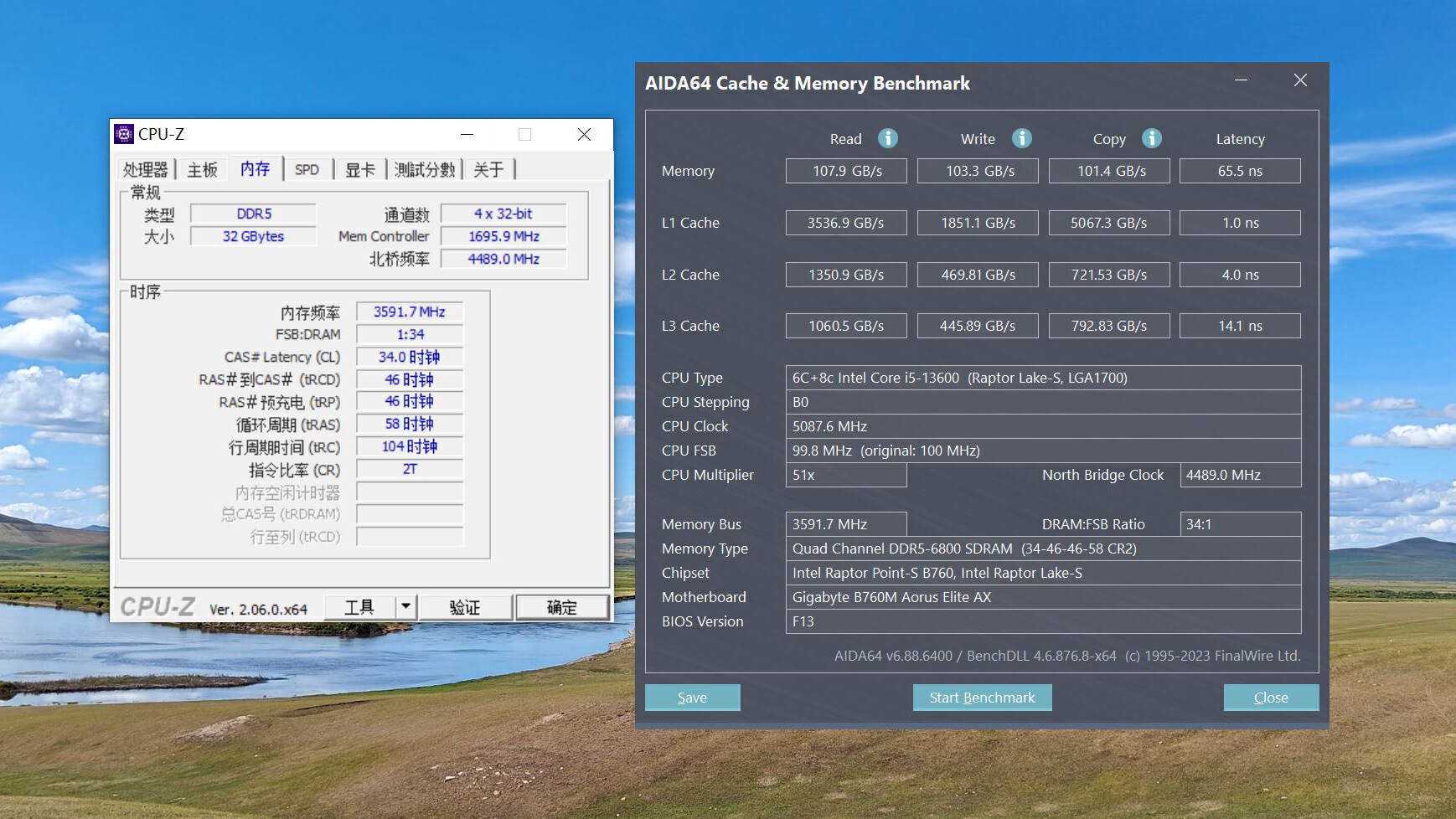Viewport: 1456px width, 819px height.
Task: Click the 工具 button in CPU-Z
Action: click(x=359, y=607)
